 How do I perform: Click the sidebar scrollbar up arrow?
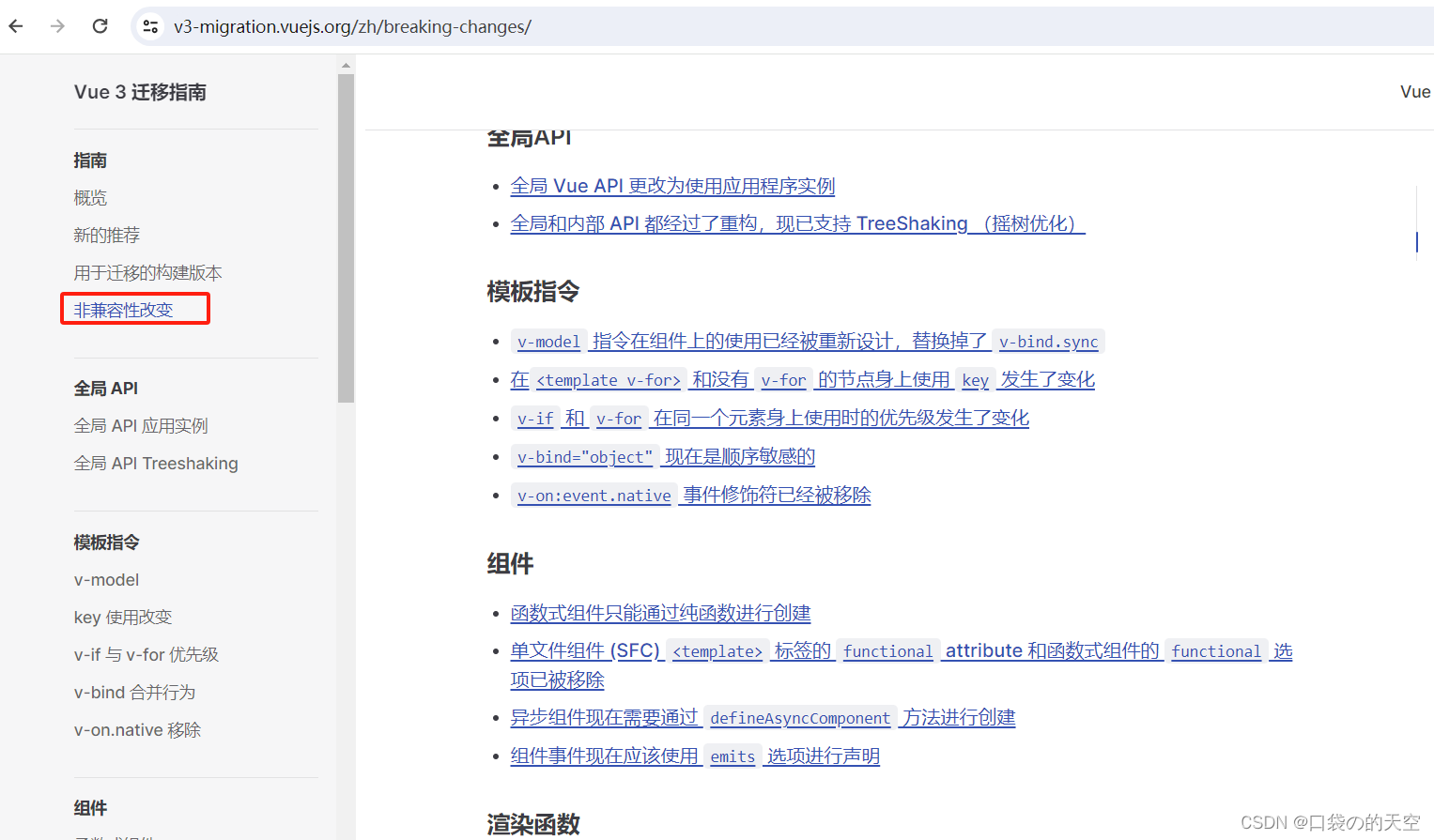coord(346,65)
